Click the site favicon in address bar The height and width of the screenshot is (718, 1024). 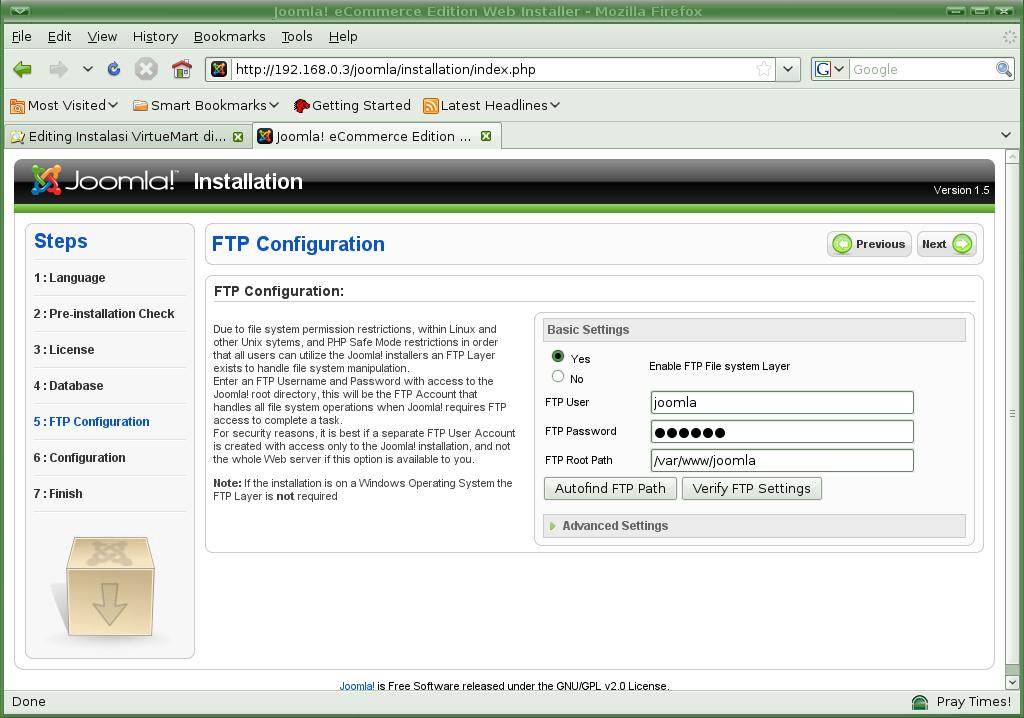point(219,69)
